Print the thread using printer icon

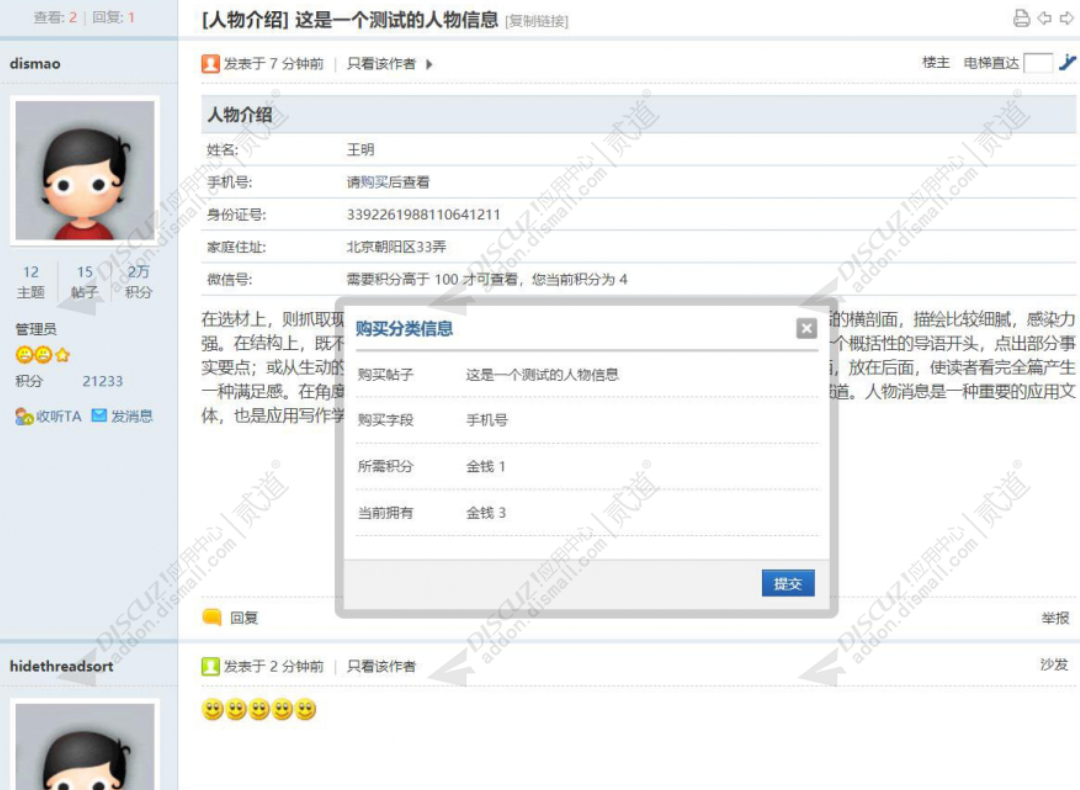[x=1021, y=19]
